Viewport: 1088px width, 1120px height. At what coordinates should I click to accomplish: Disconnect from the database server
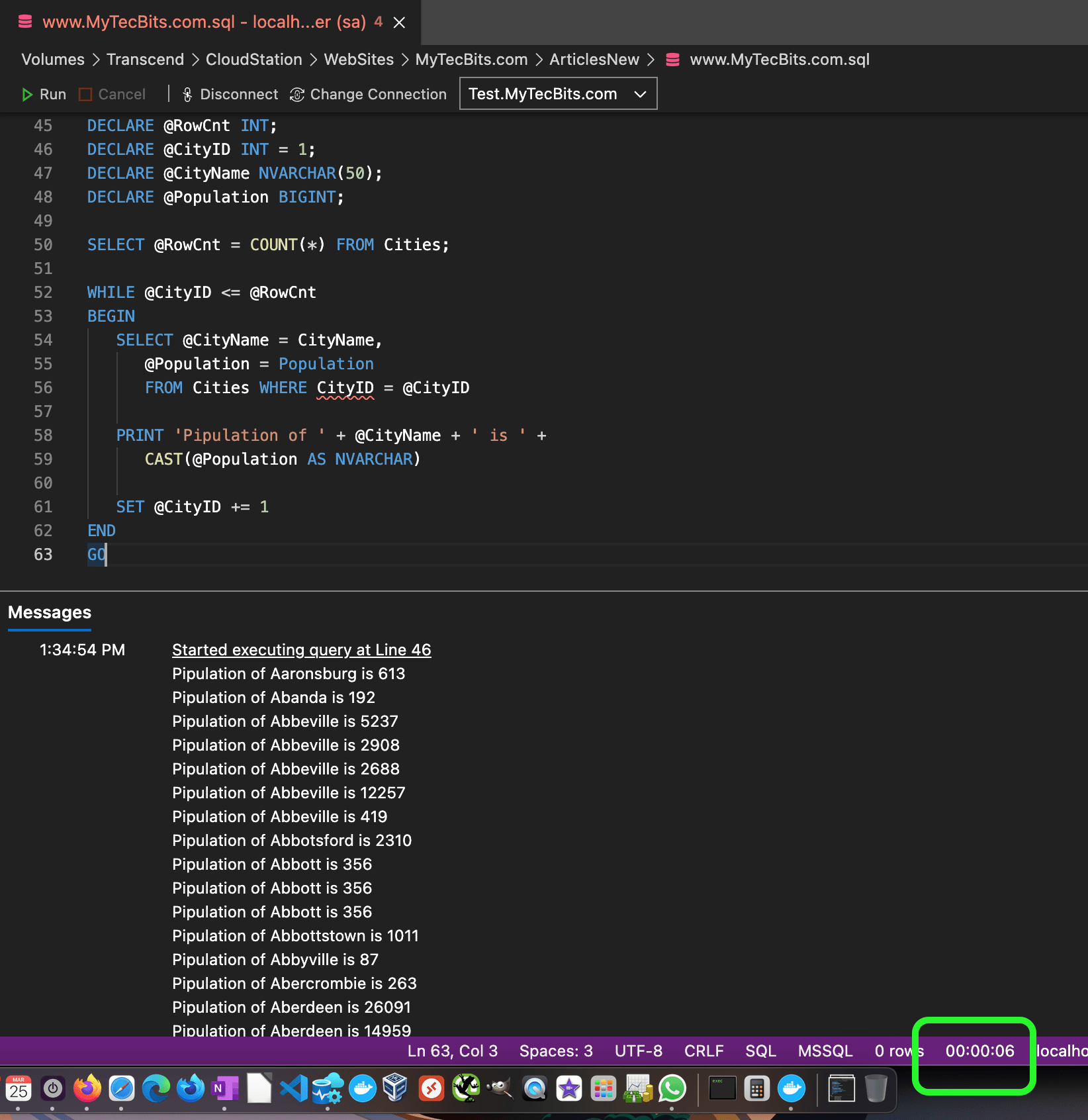[229, 94]
